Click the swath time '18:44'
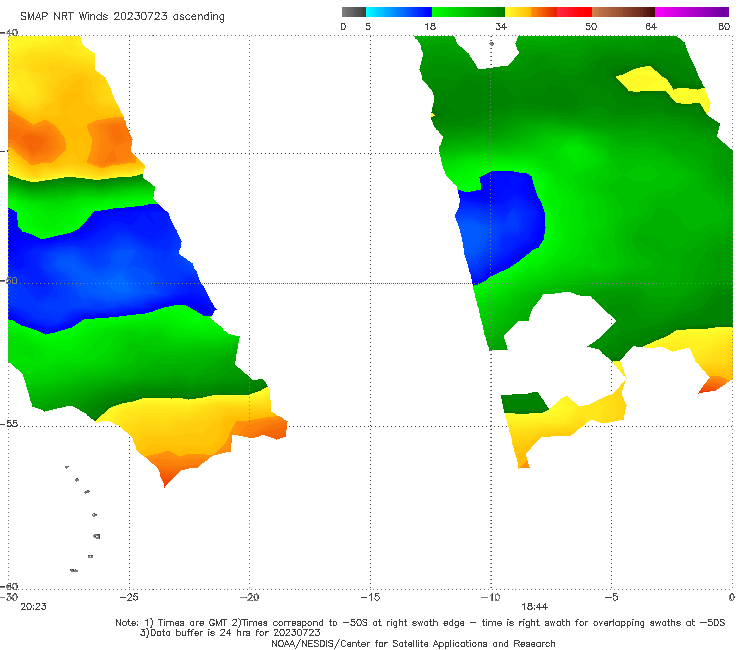740x650 pixels. pos(534,607)
